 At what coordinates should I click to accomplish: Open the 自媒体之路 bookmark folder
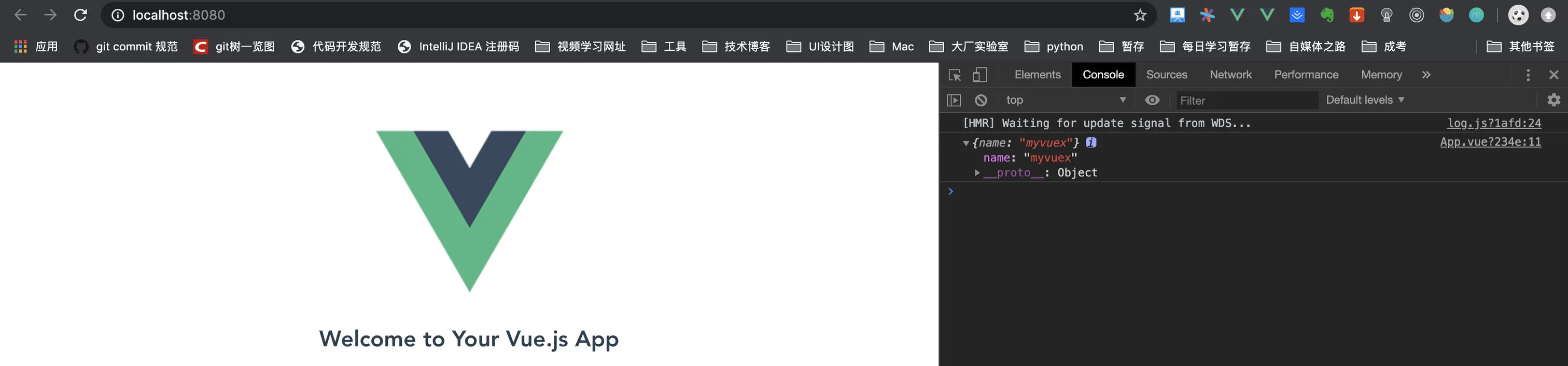1306,46
